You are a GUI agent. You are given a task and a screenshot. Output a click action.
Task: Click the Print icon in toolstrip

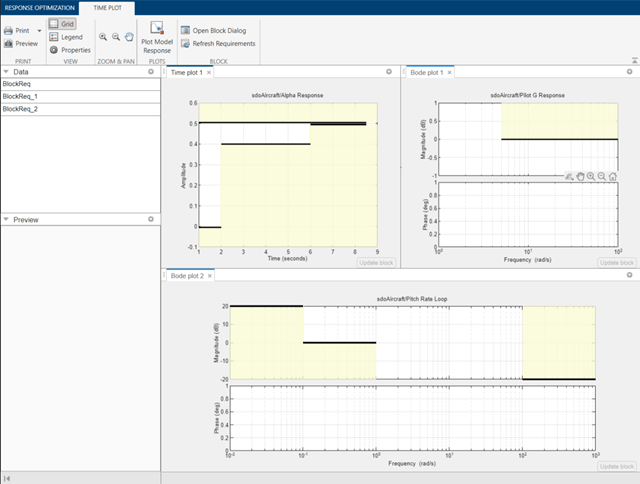tap(9, 31)
